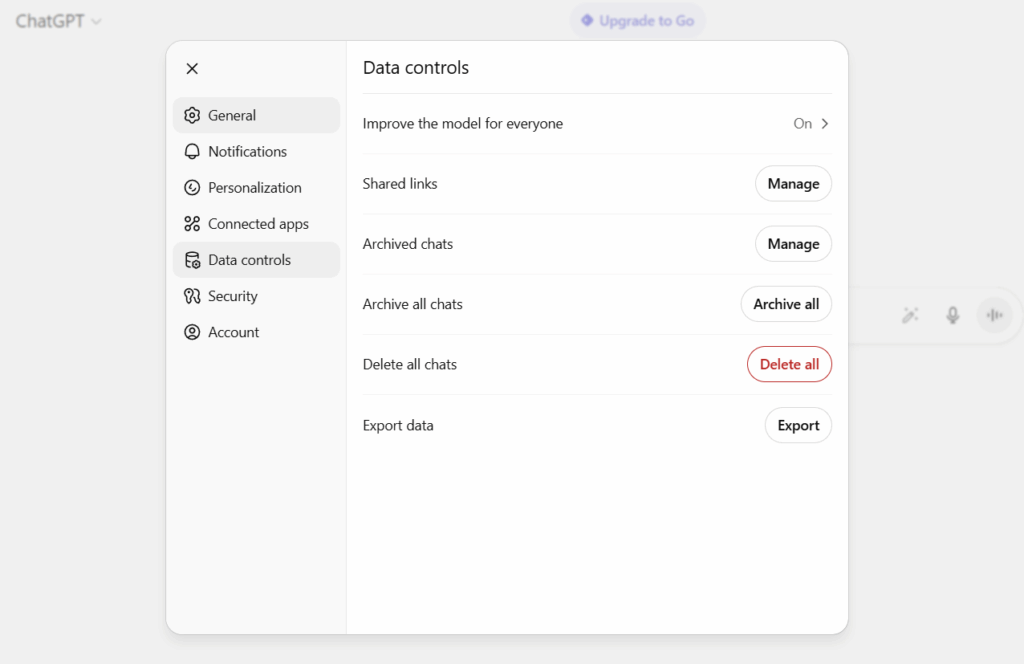Close the settings dialog with X
Viewport: 1024px width, 664px height.
(192, 68)
